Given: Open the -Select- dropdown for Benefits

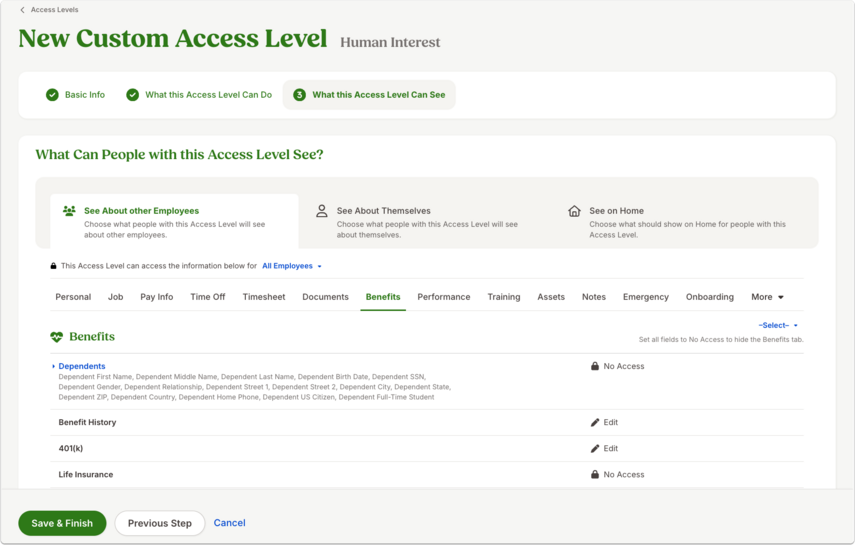Looking at the screenshot, I should tap(778, 326).
